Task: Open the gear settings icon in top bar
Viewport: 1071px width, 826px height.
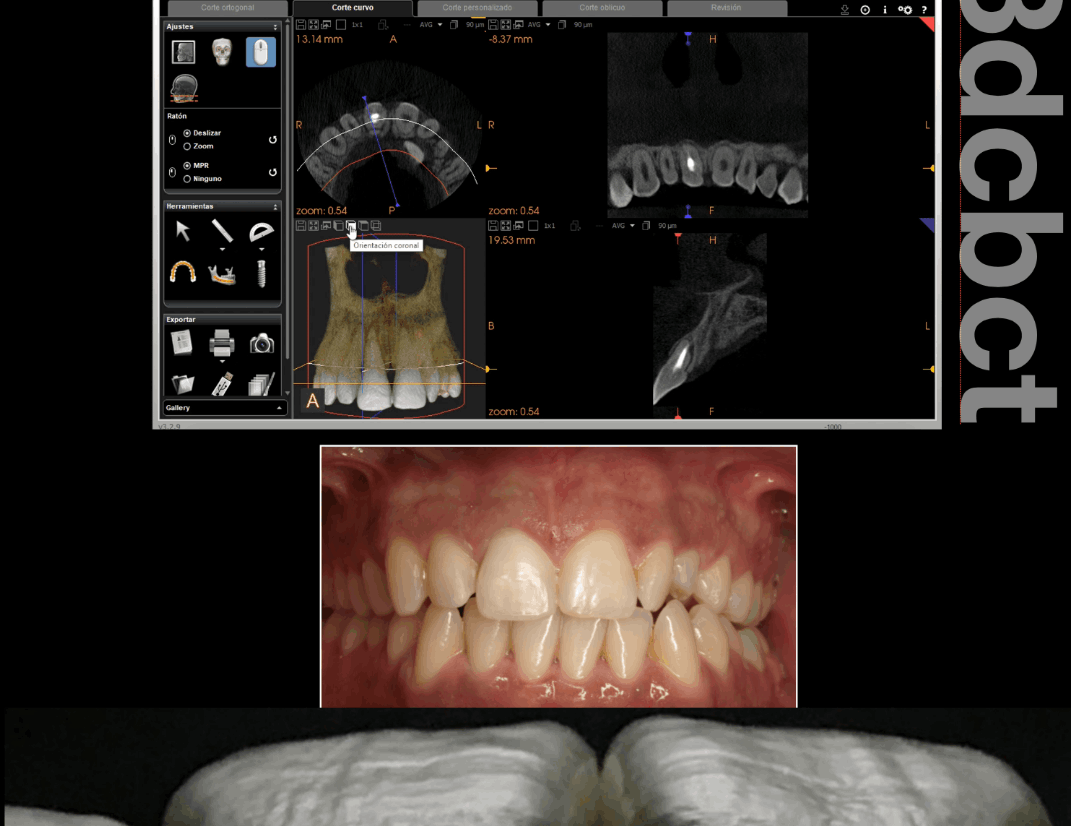Action: point(905,9)
